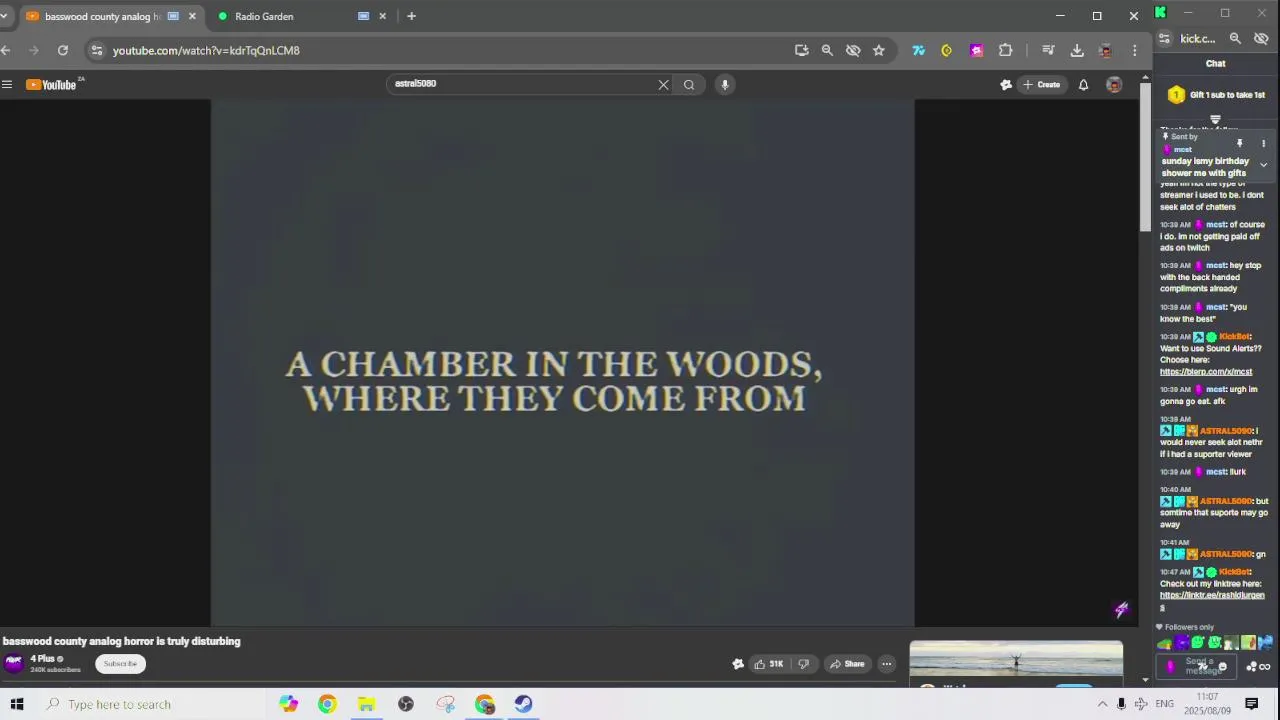This screenshot has height=720, width=1280.
Task: Open the Windows Start menu
Action: click(x=16, y=704)
